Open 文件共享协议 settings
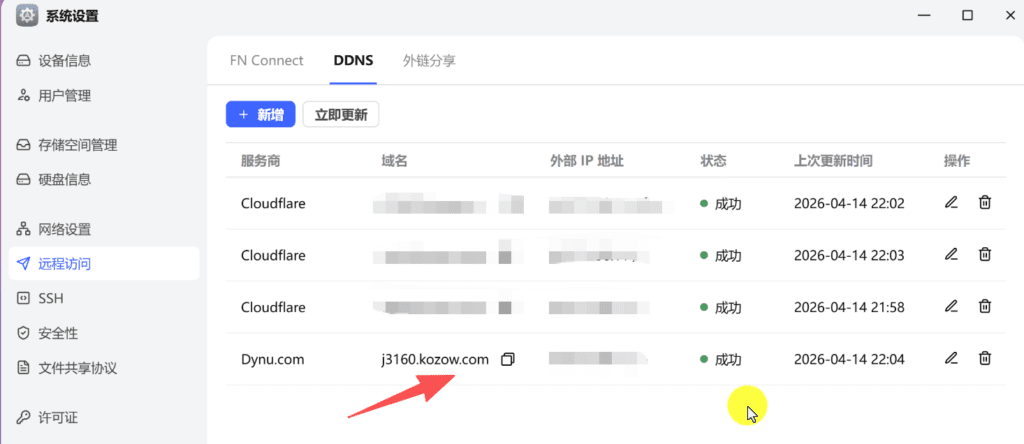 coord(104,368)
